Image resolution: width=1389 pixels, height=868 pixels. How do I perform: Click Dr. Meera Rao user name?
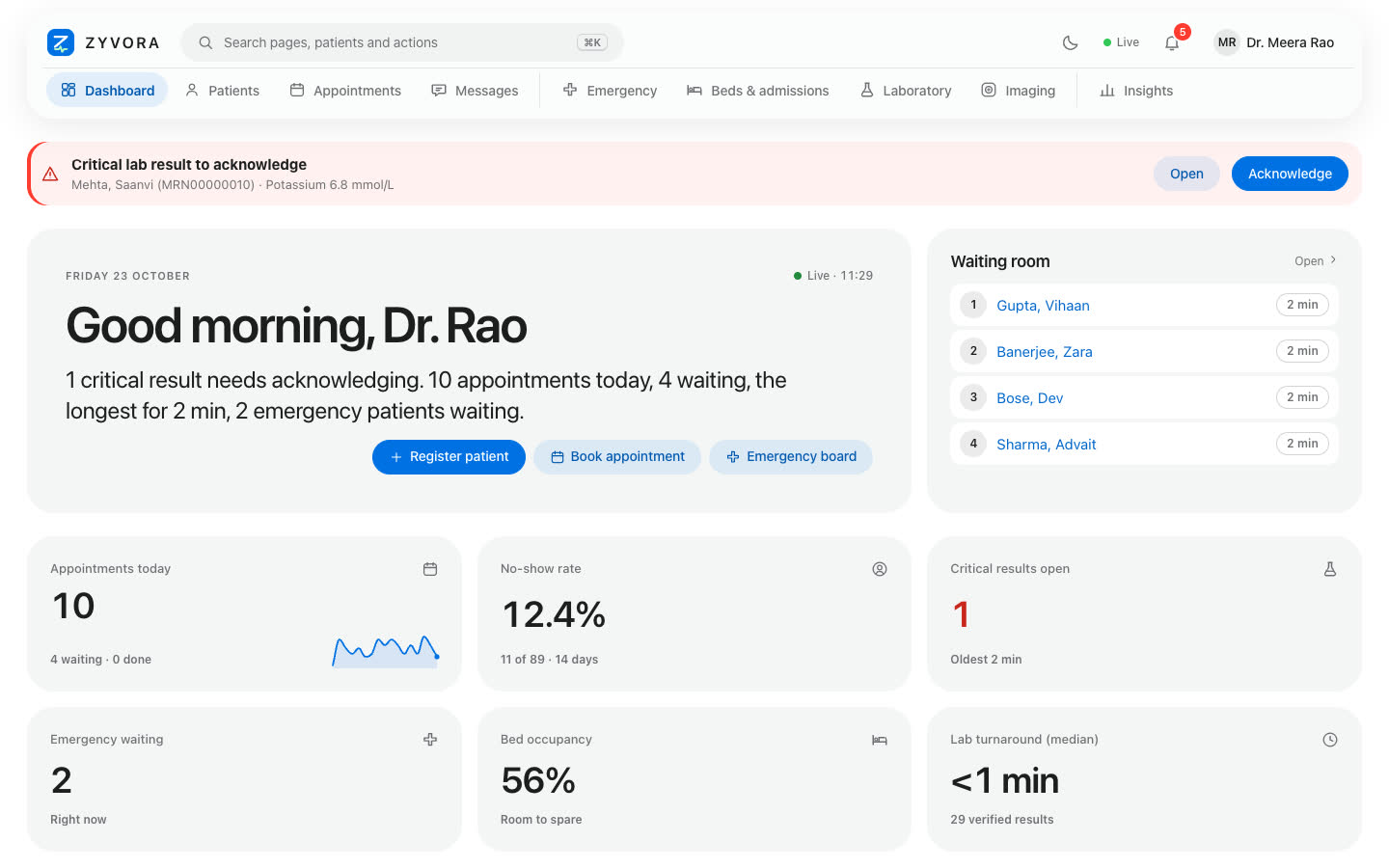(x=1290, y=42)
